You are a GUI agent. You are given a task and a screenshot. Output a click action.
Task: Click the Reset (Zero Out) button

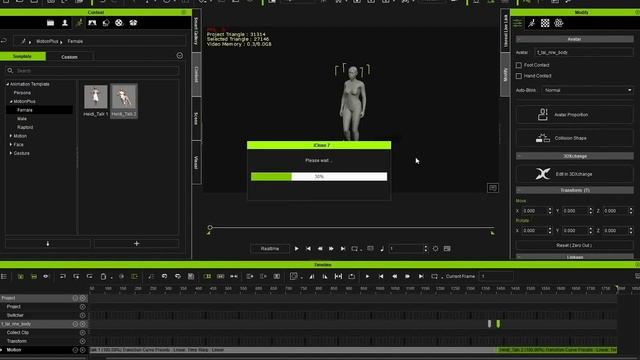click(x=574, y=245)
